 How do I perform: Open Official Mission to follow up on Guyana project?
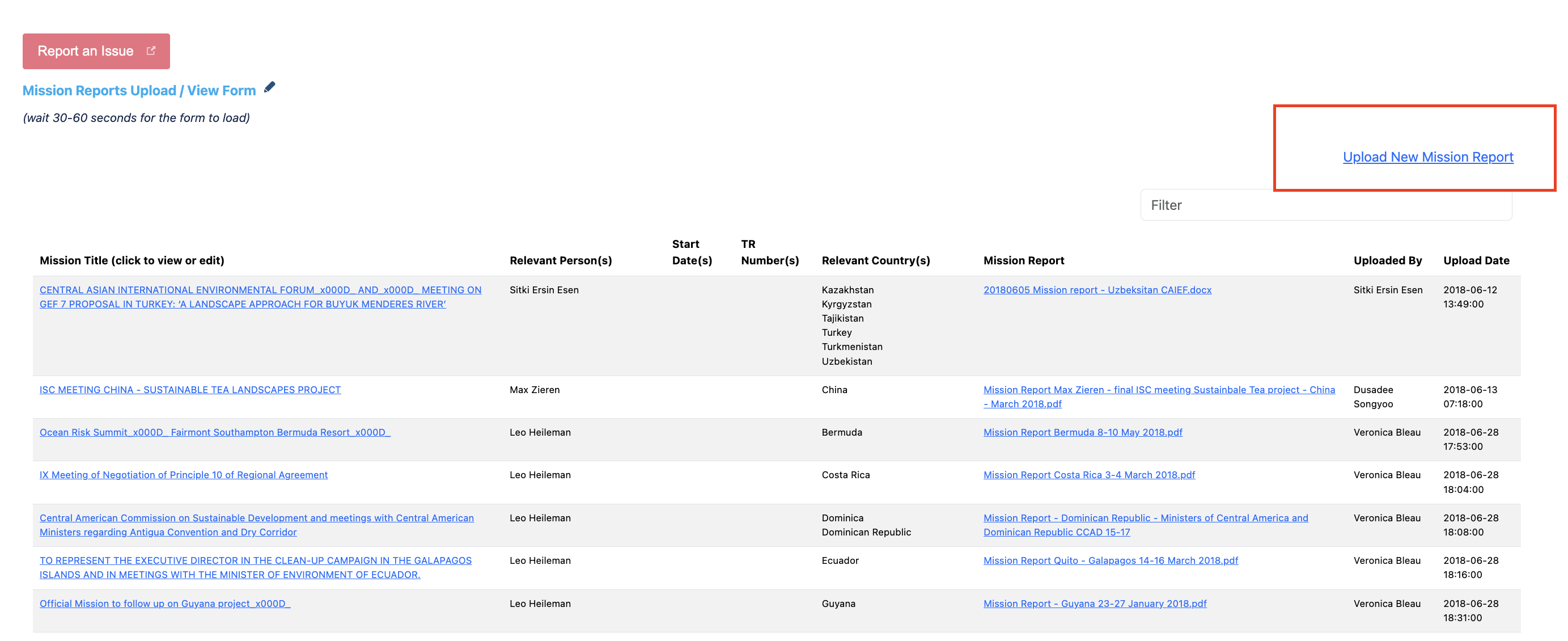(x=165, y=604)
